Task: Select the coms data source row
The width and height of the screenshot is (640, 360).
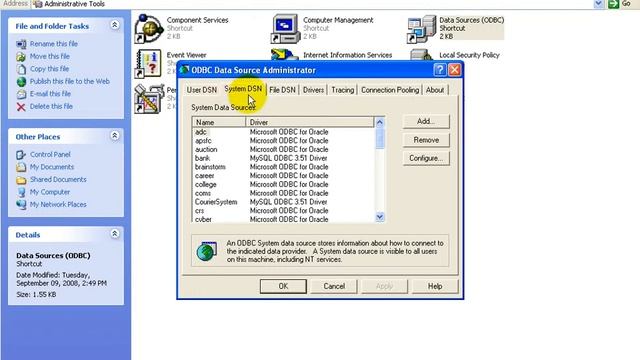Action: click(283, 193)
